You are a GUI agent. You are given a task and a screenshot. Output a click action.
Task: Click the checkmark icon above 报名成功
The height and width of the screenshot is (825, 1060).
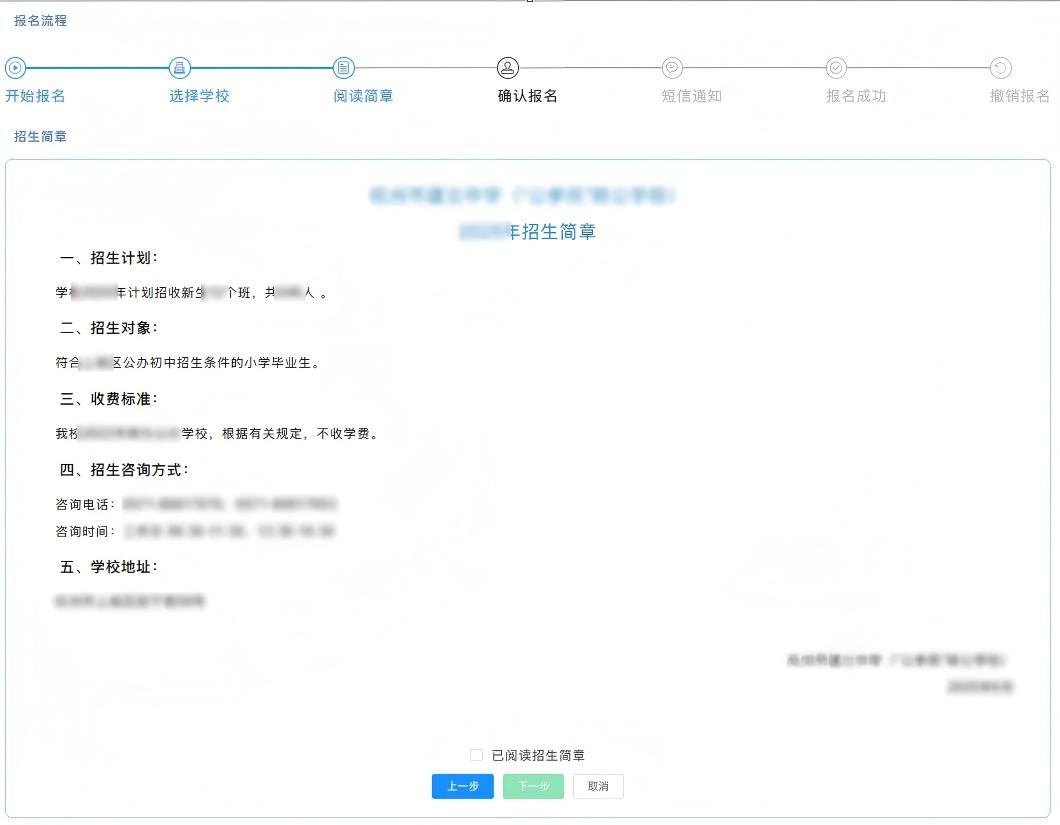[836, 68]
